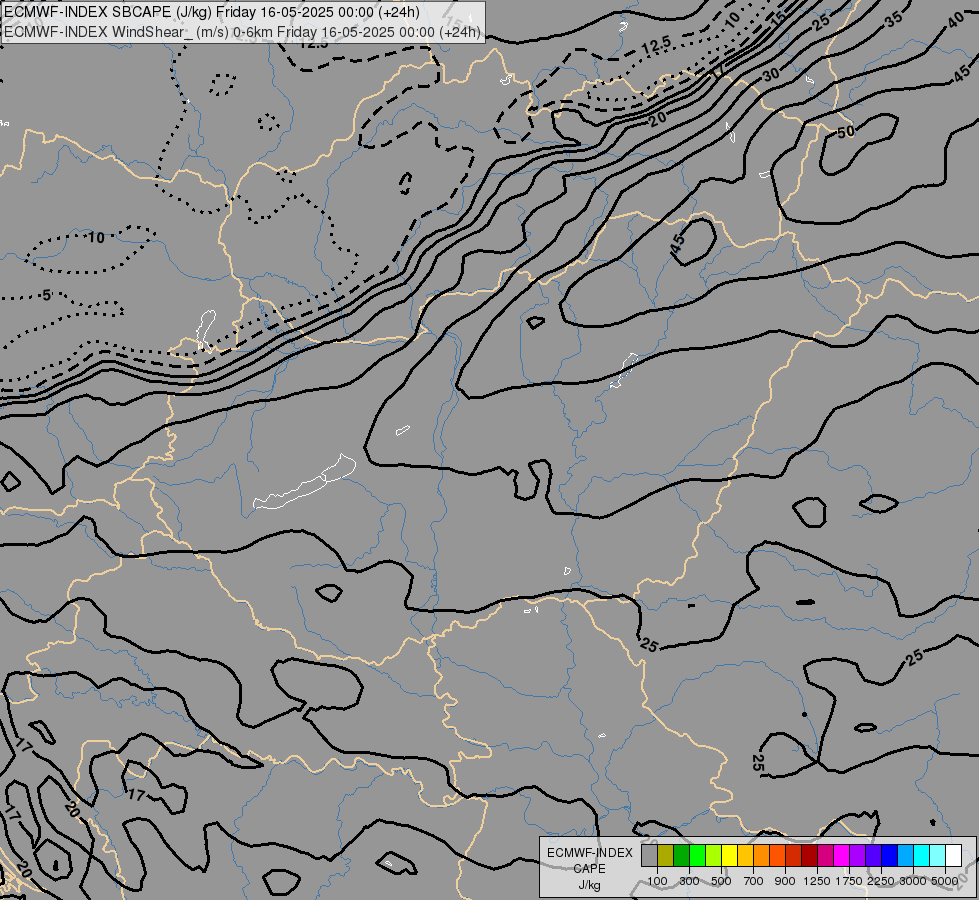Screen dimensions: 979x900
Task: Click the "50" wind shear contour label
Action: (x=846, y=132)
